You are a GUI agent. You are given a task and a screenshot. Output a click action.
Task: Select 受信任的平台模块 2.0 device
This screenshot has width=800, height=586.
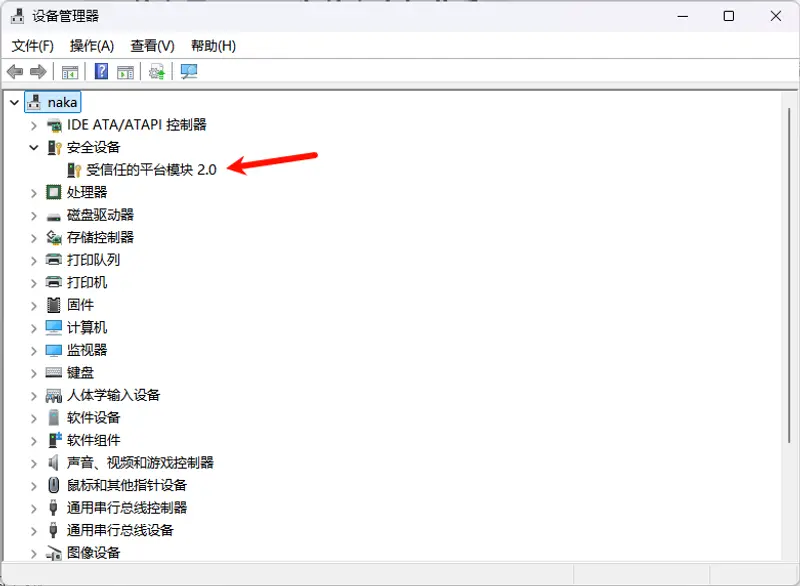[x=151, y=170]
